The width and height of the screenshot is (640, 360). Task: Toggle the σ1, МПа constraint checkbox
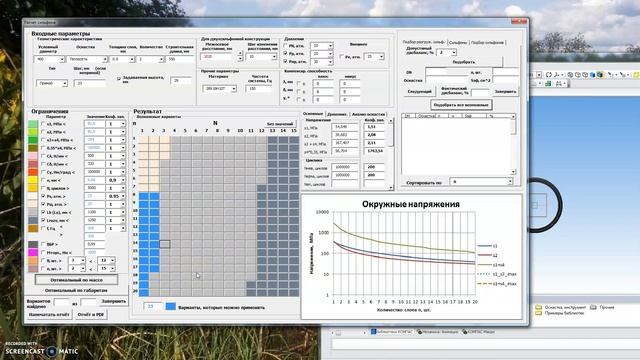click(43, 124)
